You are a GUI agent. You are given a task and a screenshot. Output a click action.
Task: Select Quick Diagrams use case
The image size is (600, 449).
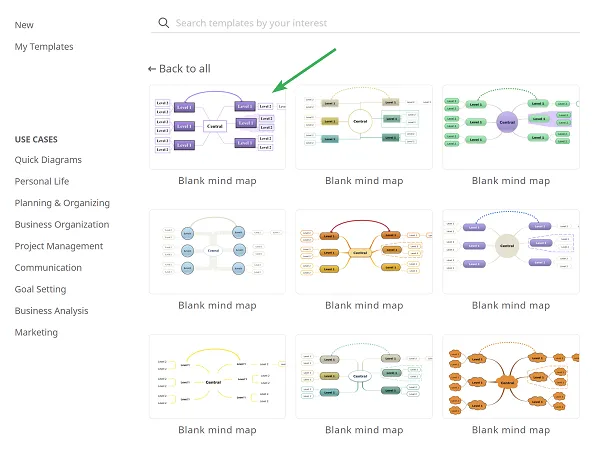click(48, 160)
